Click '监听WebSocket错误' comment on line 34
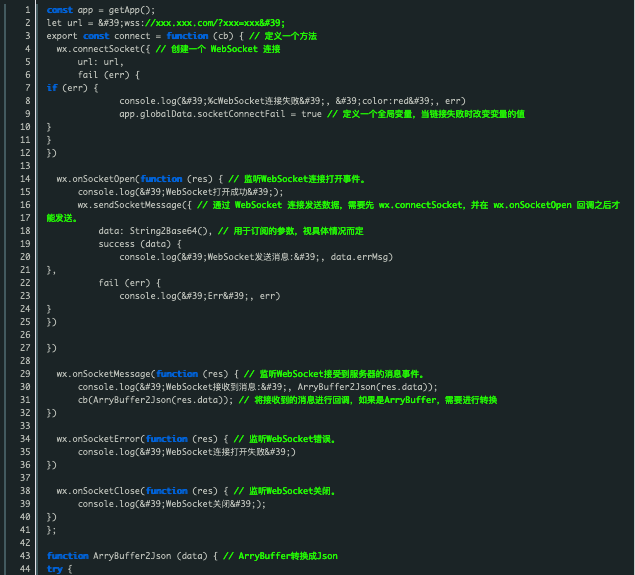 292,439
